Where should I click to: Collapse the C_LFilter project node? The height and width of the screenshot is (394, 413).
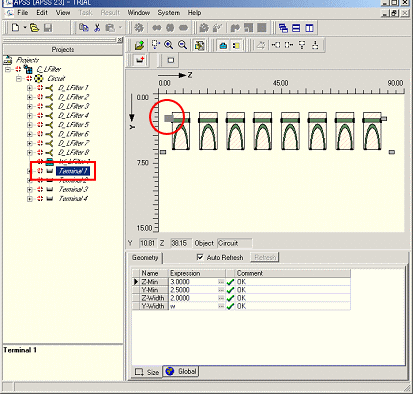pyautogui.click(x=8, y=69)
